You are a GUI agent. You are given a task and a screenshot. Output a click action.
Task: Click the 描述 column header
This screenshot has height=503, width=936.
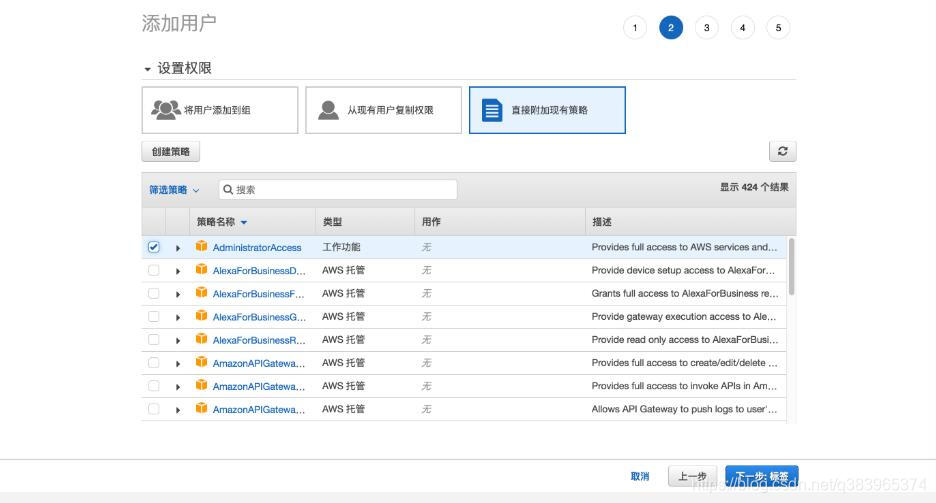click(x=602, y=221)
